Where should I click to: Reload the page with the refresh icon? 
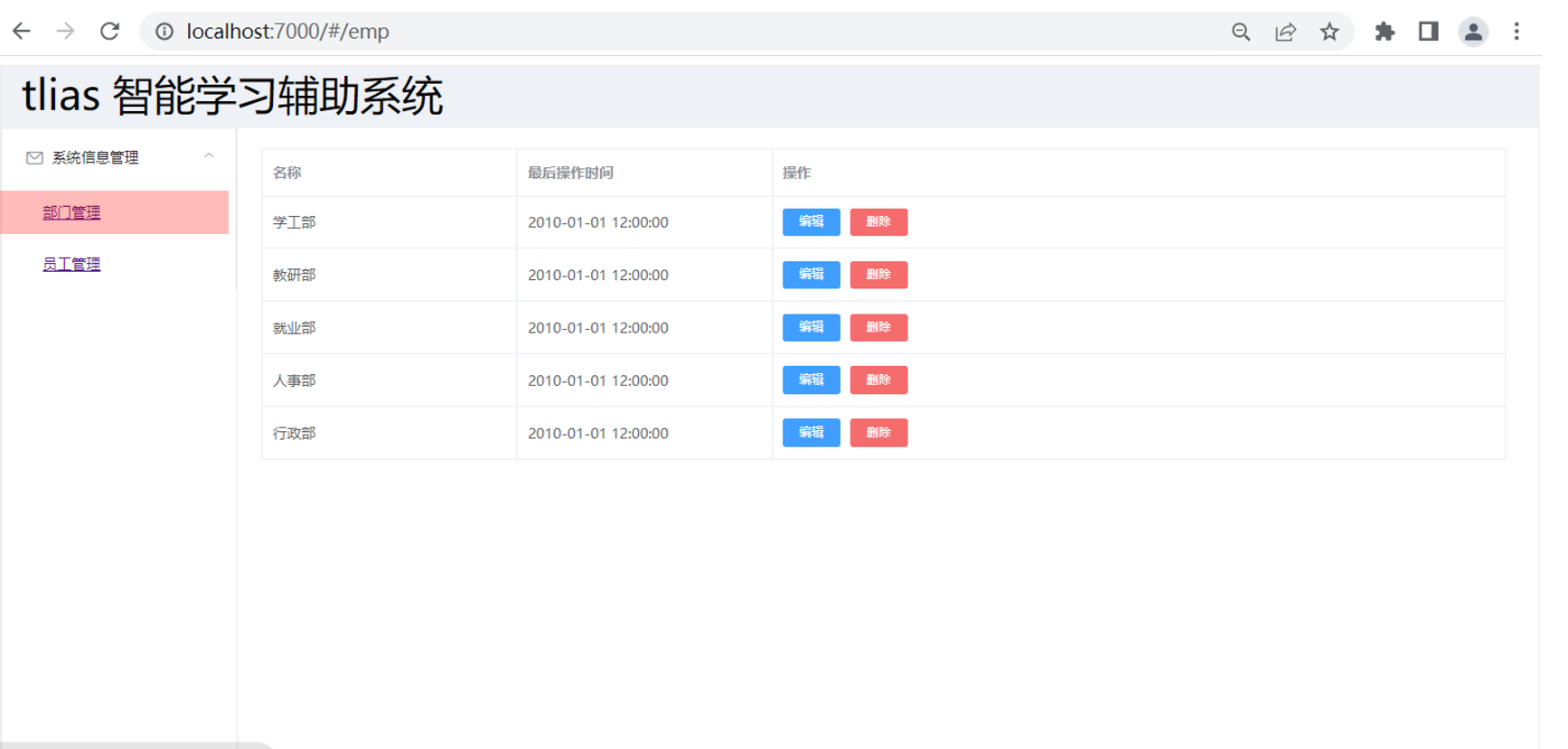pos(109,32)
